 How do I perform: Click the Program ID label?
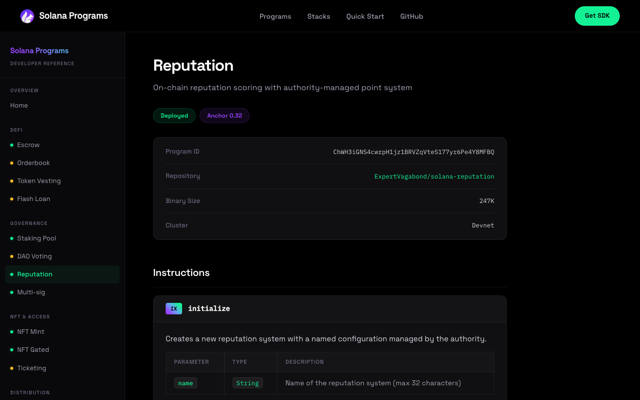click(x=182, y=151)
